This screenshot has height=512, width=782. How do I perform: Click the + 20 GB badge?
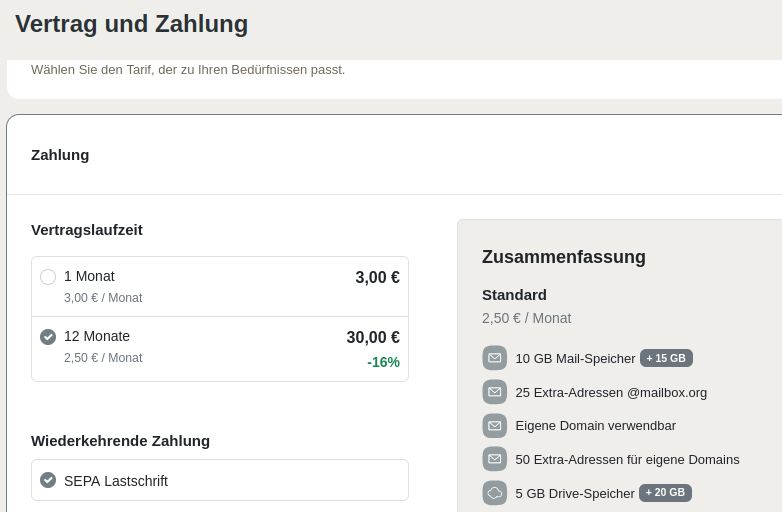(x=665, y=493)
